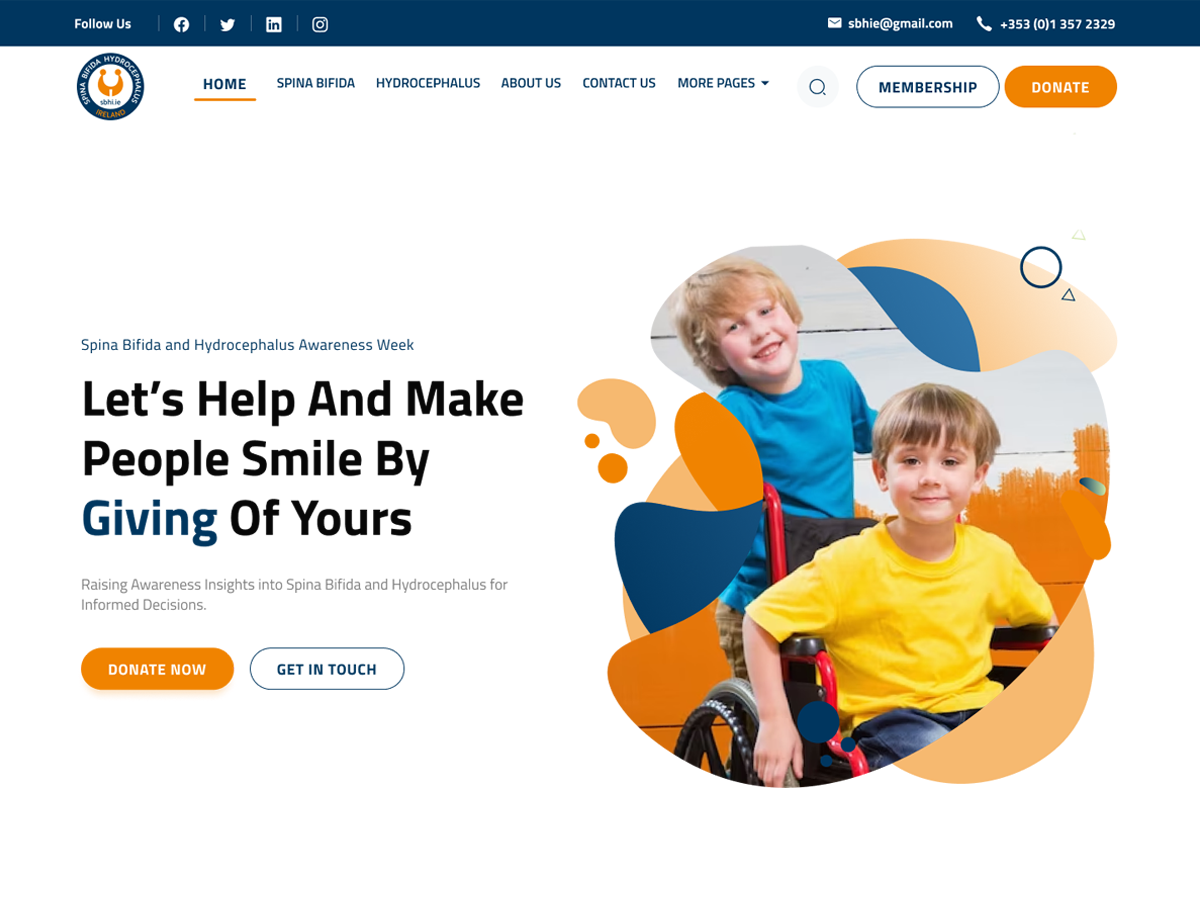Click the hero image of two children
Screen dimensions: 1200x900
pyautogui.click(x=860, y=510)
